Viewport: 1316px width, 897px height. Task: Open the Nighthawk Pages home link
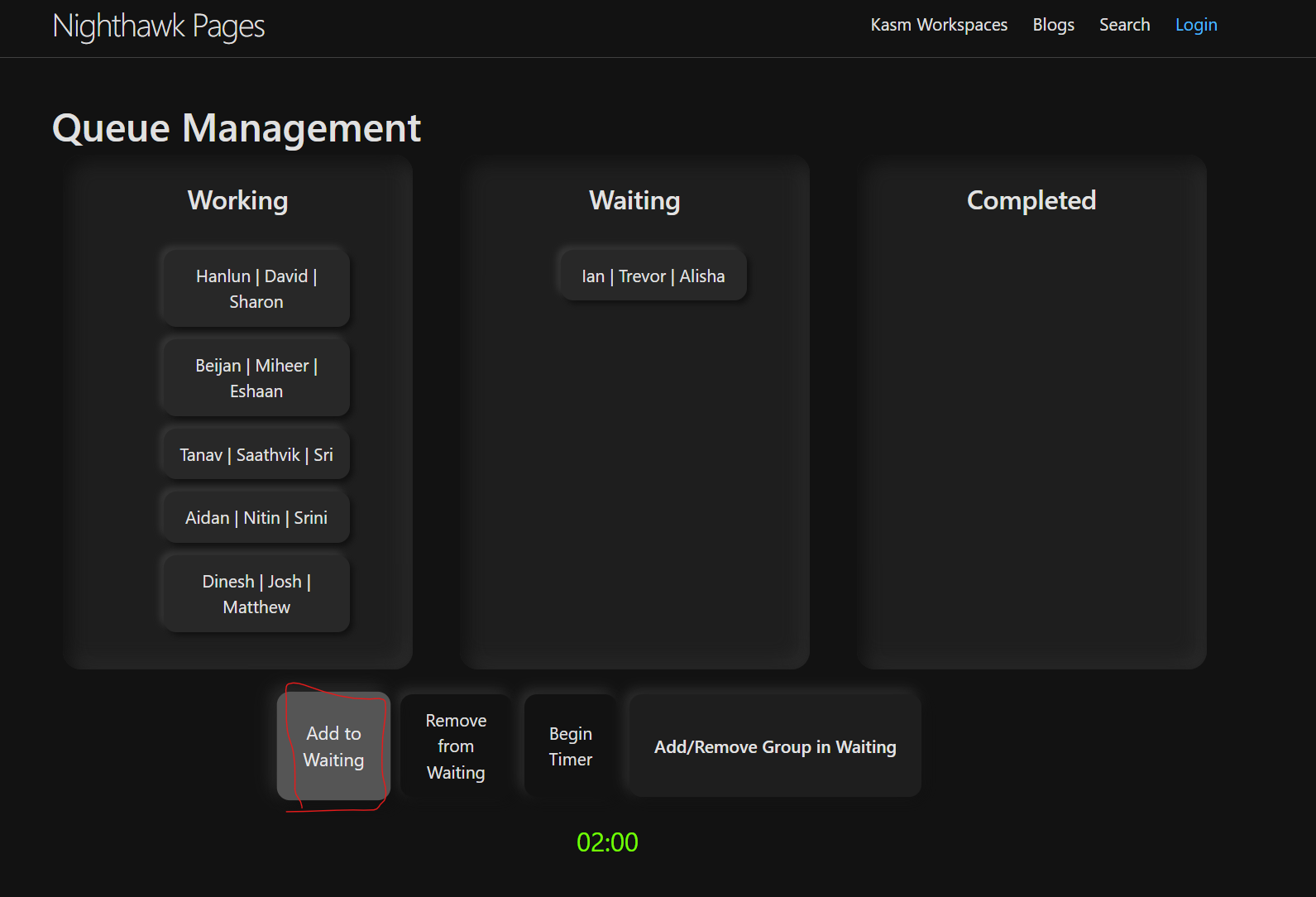point(159,26)
